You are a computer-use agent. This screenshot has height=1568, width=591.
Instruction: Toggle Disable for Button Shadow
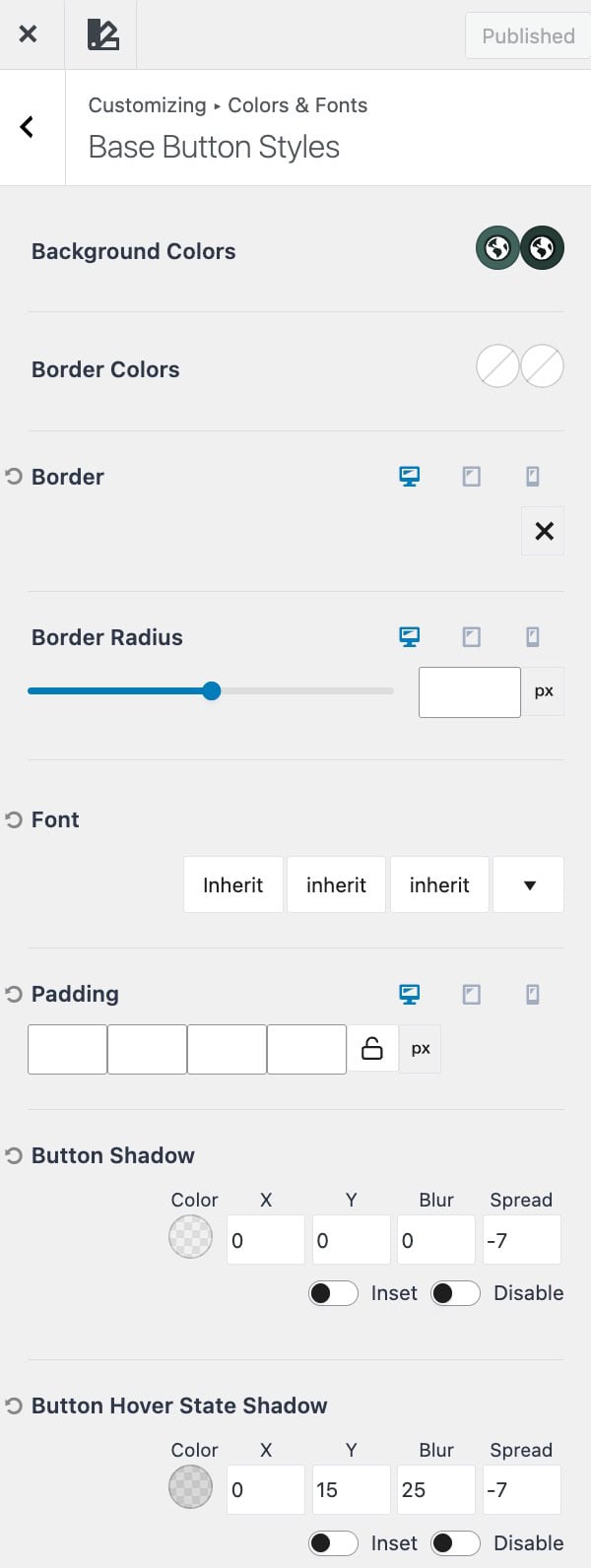[x=455, y=1293]
